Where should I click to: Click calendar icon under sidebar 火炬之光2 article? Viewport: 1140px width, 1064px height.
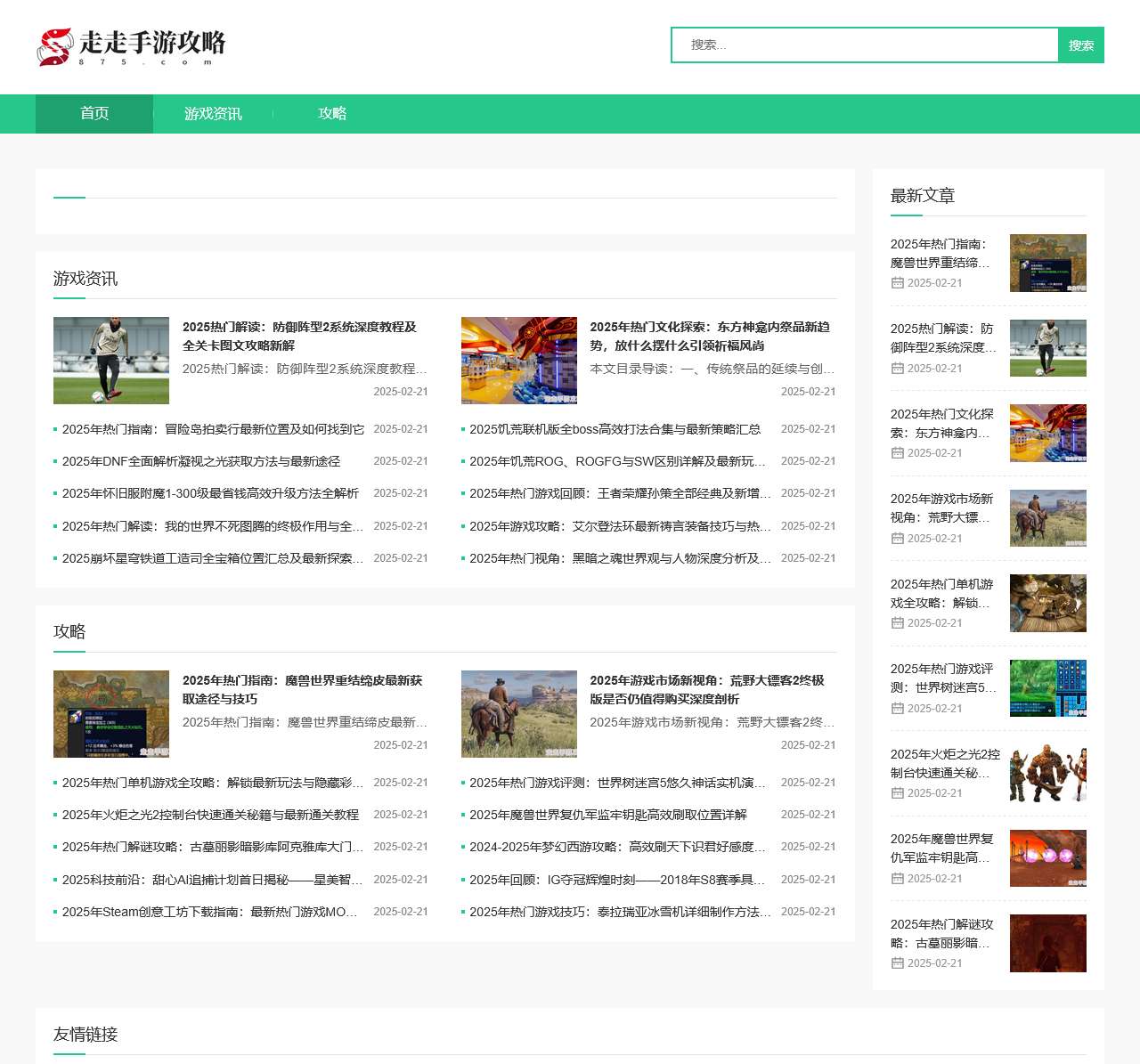point(897,793)
